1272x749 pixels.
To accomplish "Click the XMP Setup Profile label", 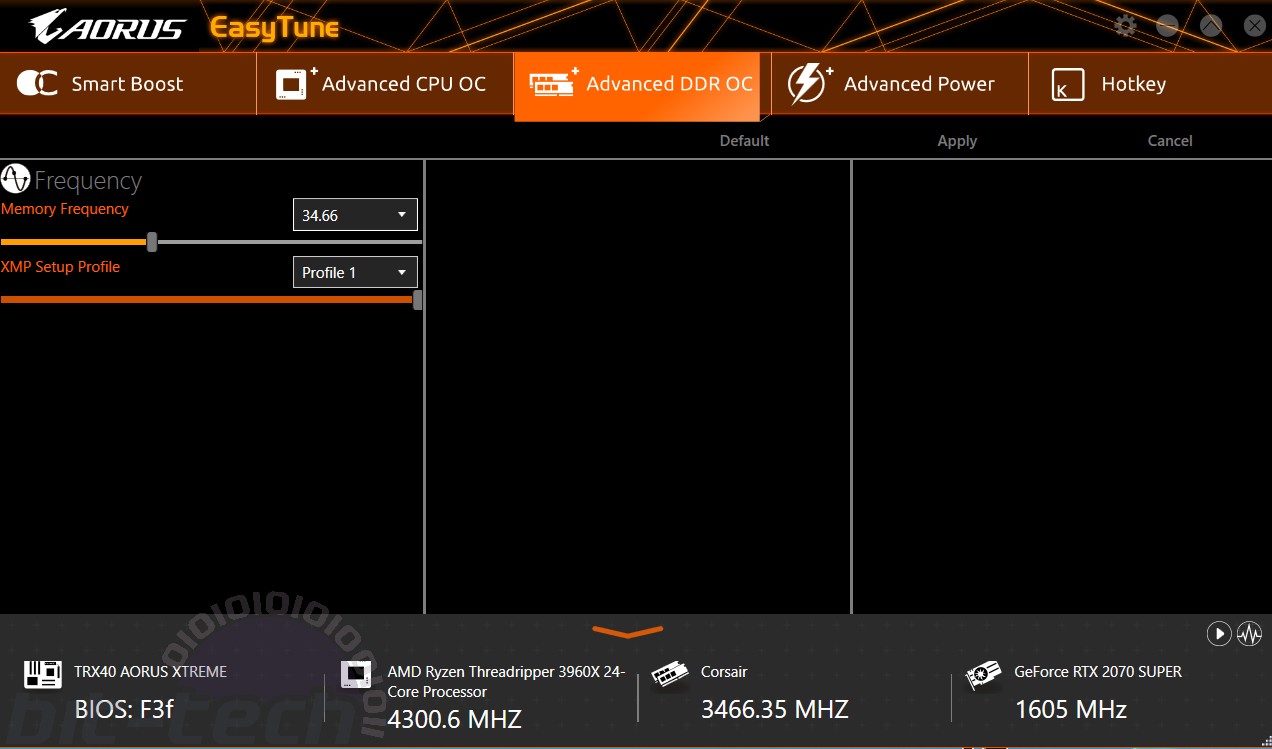I will pyautogui.click(x=60, y=267).
